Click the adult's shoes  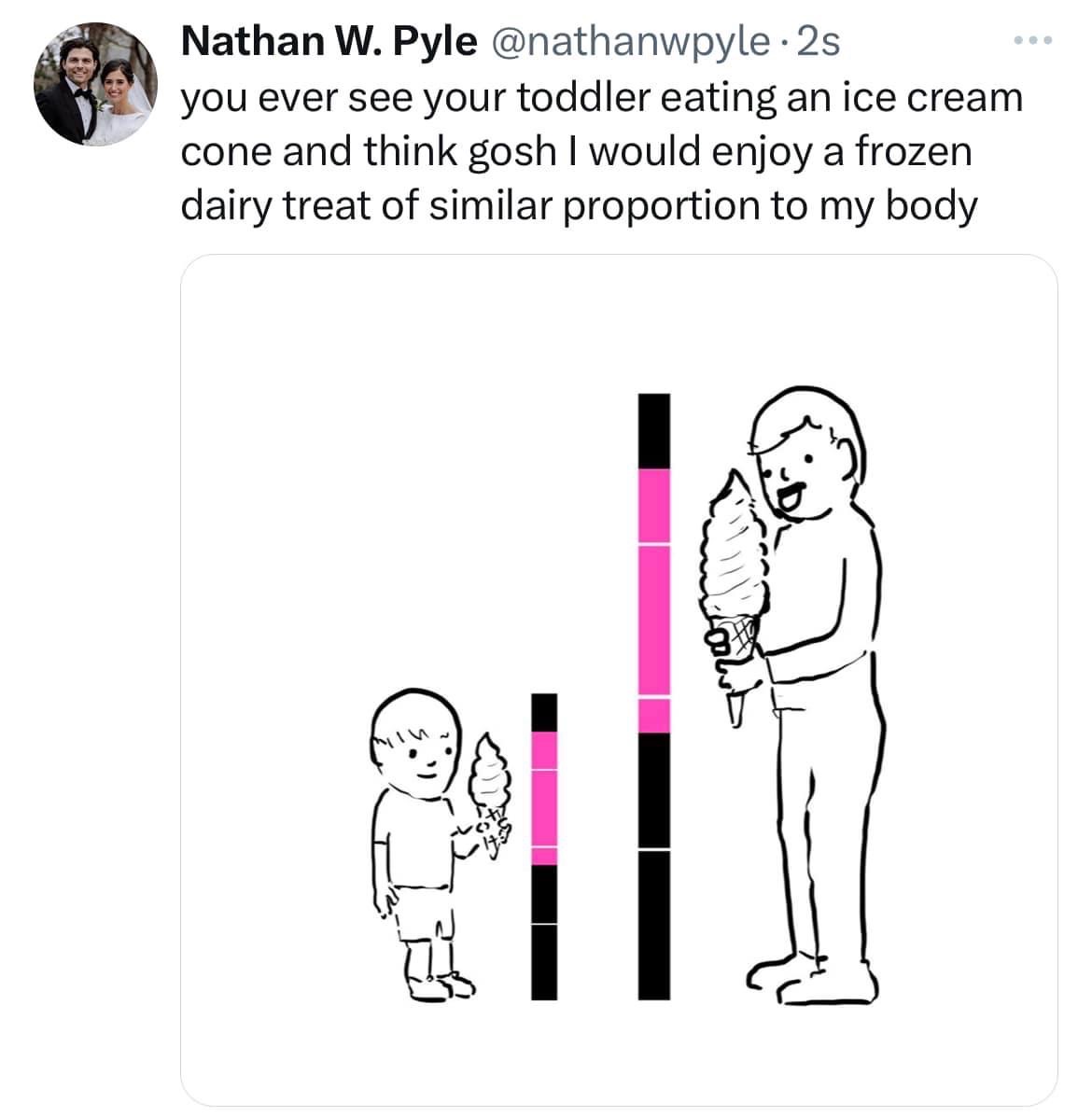826,978
